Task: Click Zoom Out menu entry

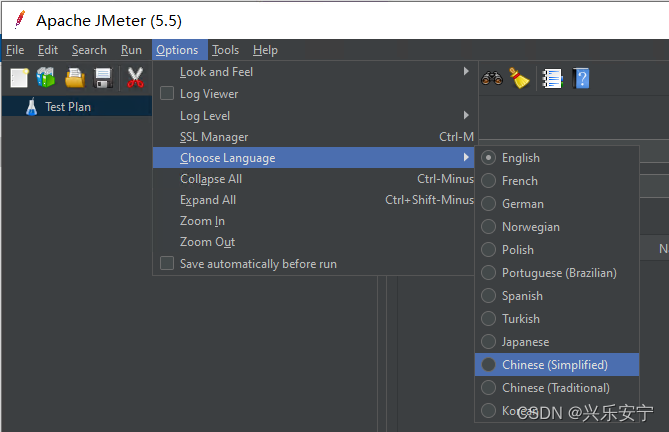Action: coord(314,242)
